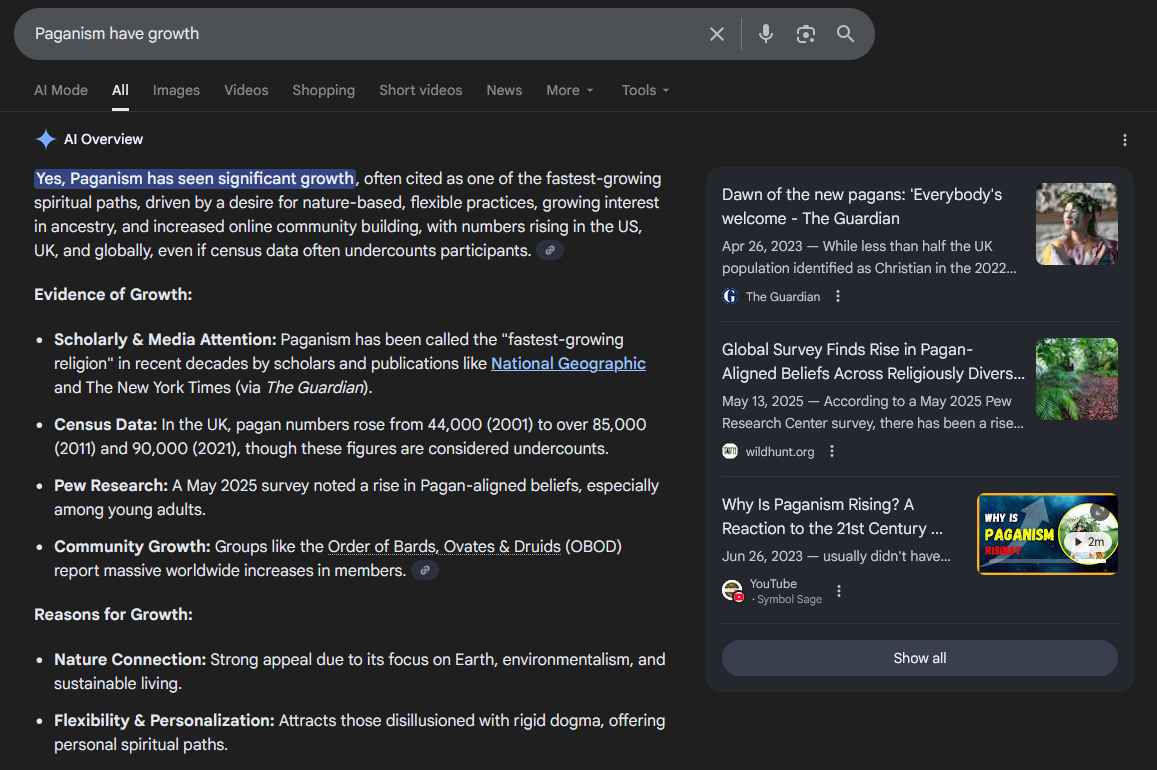
Task: Click the 'Nature Connection:' bullet label
Action: (130, 659)
